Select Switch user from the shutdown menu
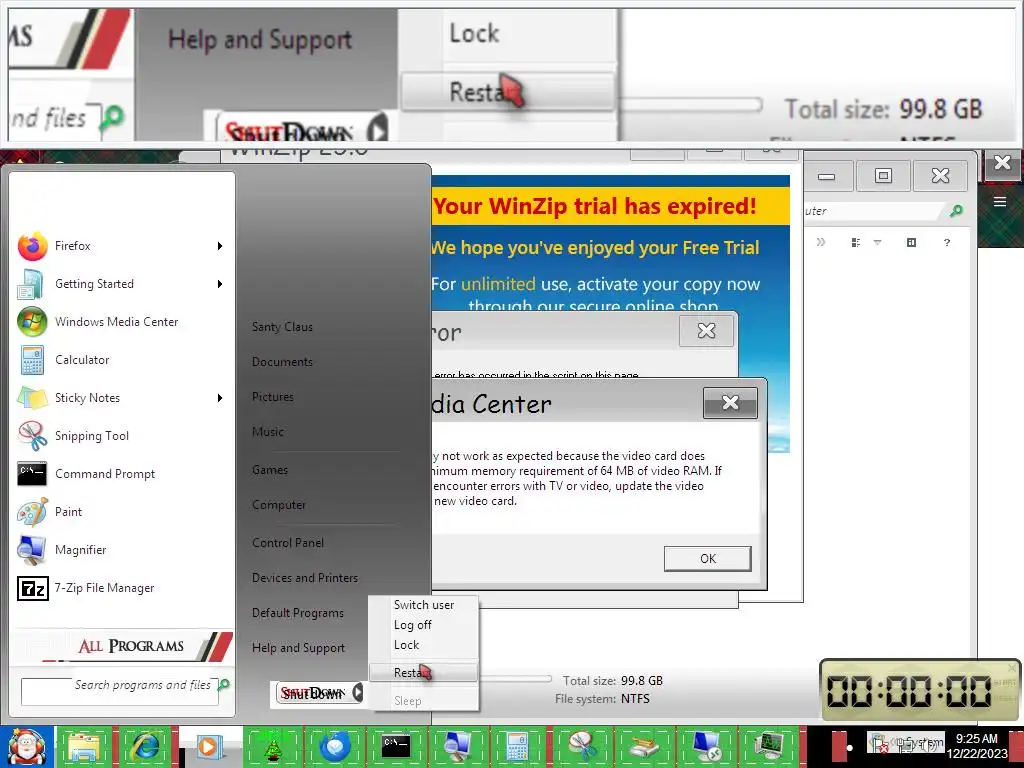Screen dimensions: 1024x768 tap(424, 605)
